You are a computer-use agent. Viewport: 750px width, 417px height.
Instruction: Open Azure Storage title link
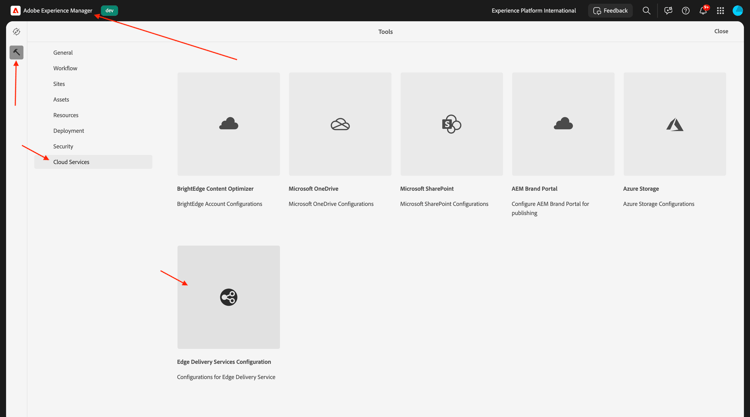coord(641,189)
